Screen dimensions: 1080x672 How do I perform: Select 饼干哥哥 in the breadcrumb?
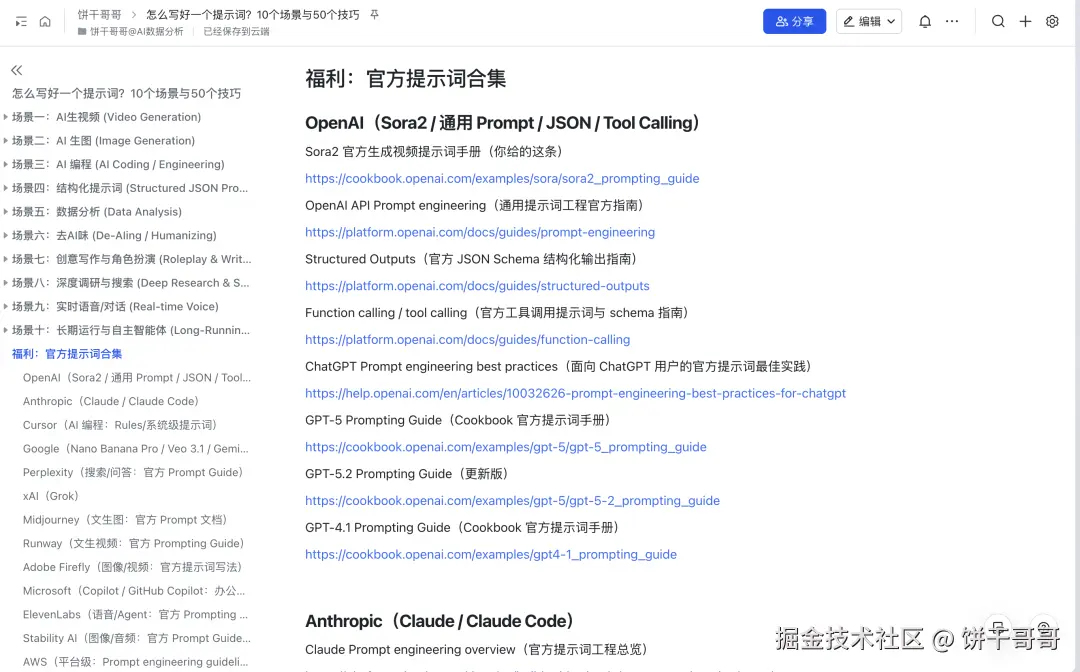(x=99, y=14)
